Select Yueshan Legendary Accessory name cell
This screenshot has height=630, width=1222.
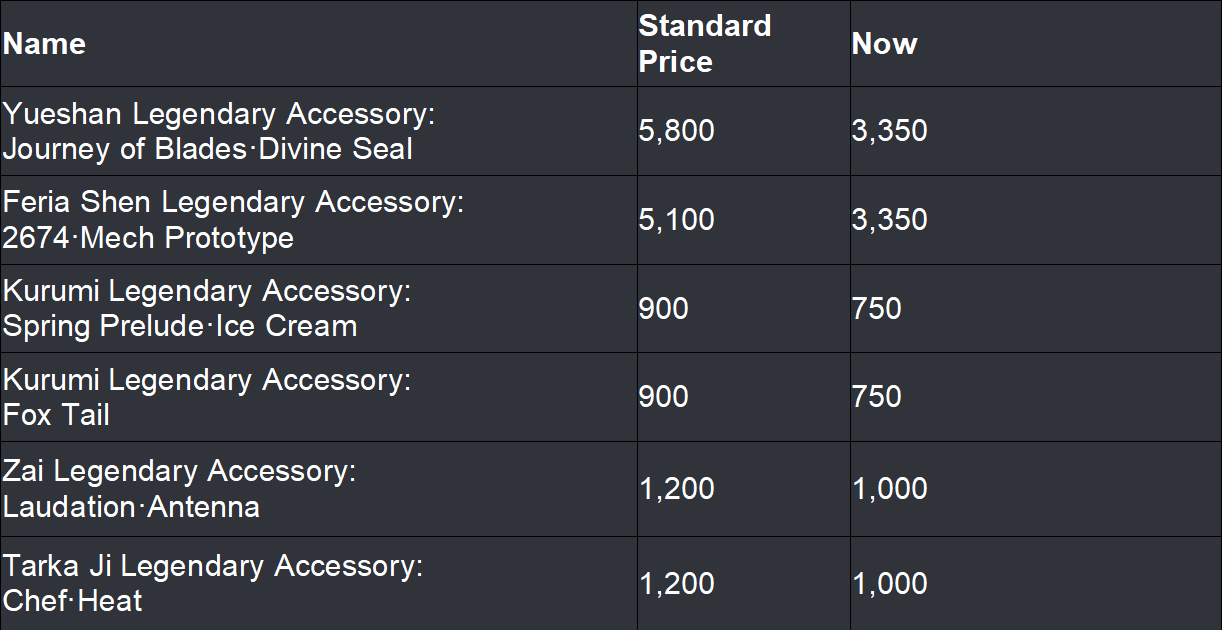pos(219,131)
